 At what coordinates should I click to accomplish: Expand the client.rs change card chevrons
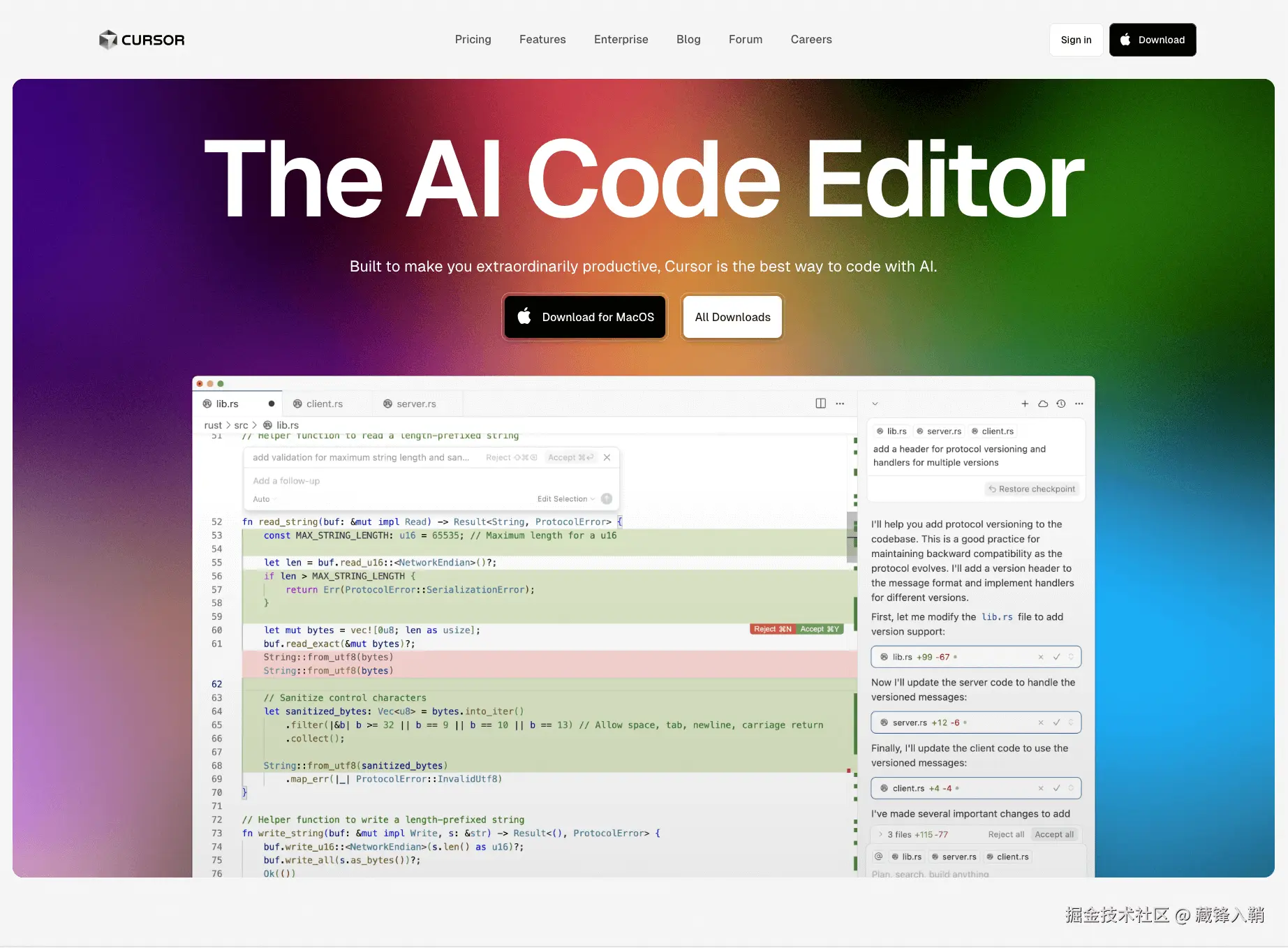coord(1072,788)
